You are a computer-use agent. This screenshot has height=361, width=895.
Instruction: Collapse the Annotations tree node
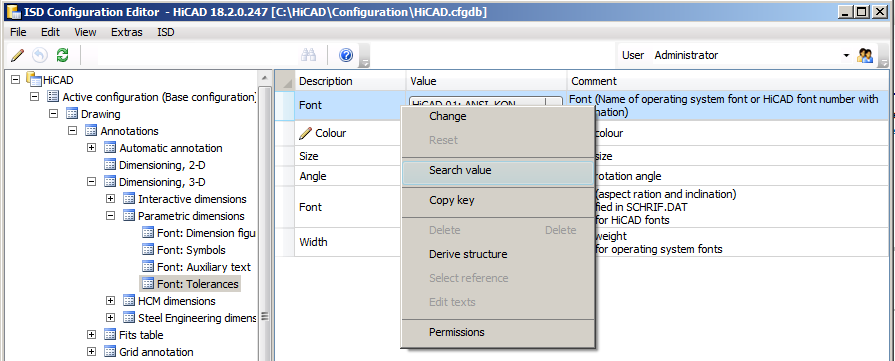[x=72, y=131]
